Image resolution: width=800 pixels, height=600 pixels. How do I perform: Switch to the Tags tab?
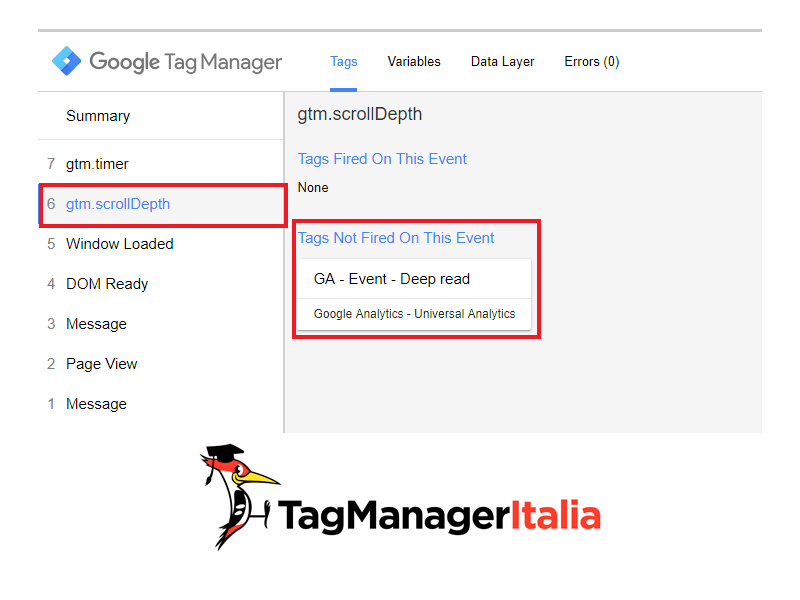343,62
